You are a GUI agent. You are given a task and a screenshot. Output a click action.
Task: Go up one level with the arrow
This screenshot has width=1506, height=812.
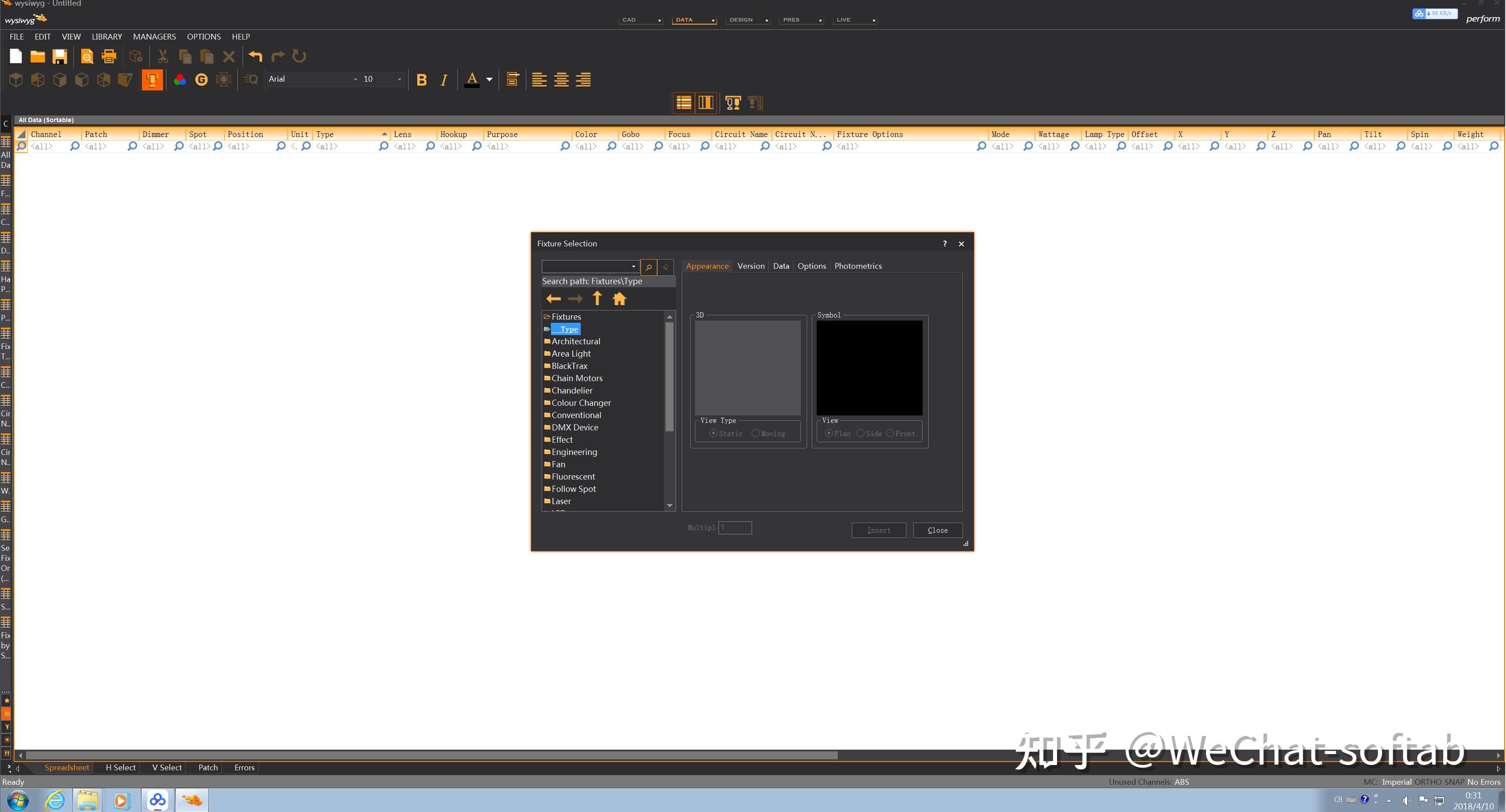pyautogui.click(x=597, y=299)
